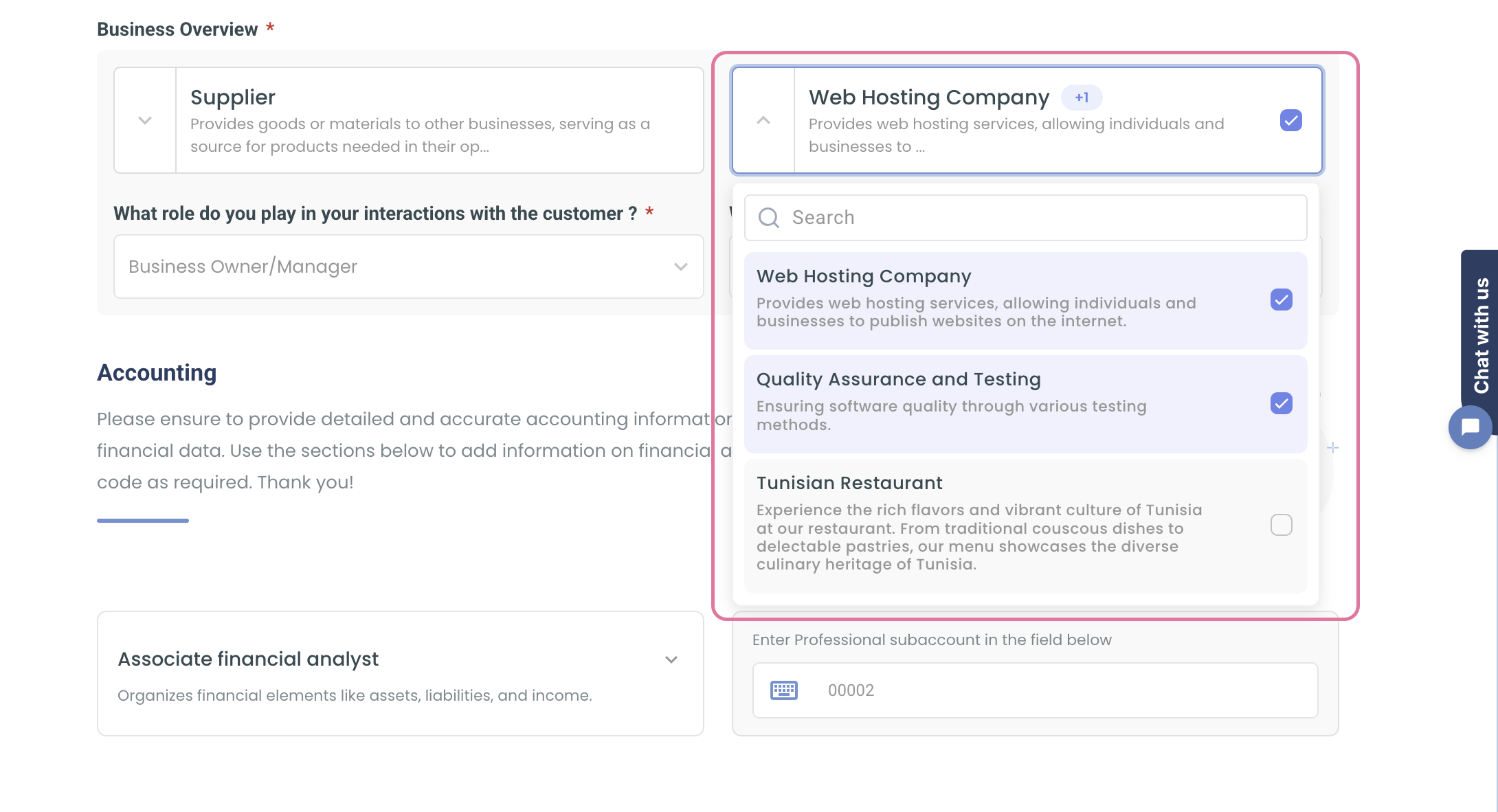
Task: Select the Tunisian Restaurant list entry
Action: [x=979, y=525]
